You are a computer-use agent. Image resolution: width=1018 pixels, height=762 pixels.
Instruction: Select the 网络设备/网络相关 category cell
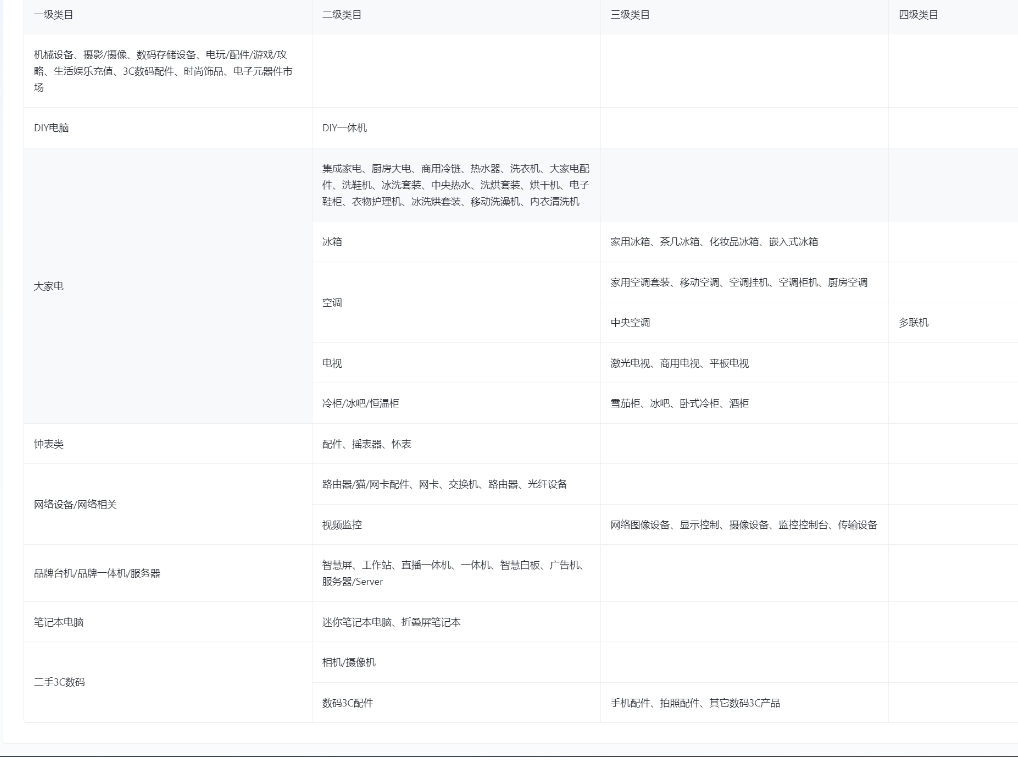(x=75, y=504)
